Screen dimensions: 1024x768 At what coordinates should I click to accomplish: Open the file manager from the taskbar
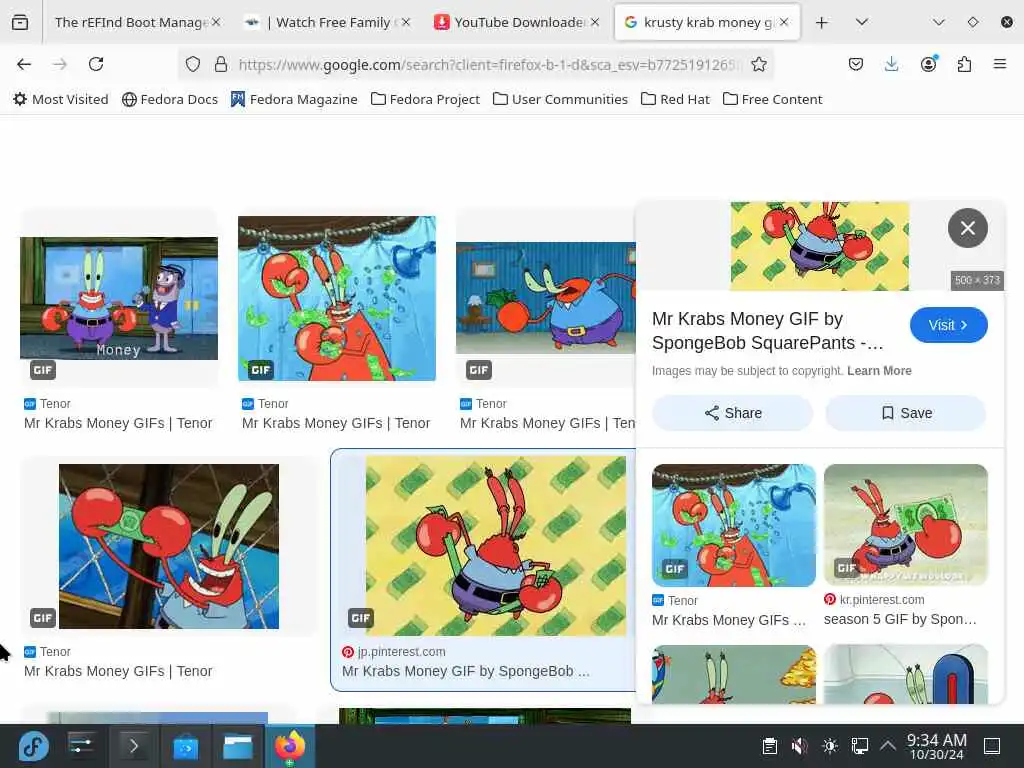(238, 746)
